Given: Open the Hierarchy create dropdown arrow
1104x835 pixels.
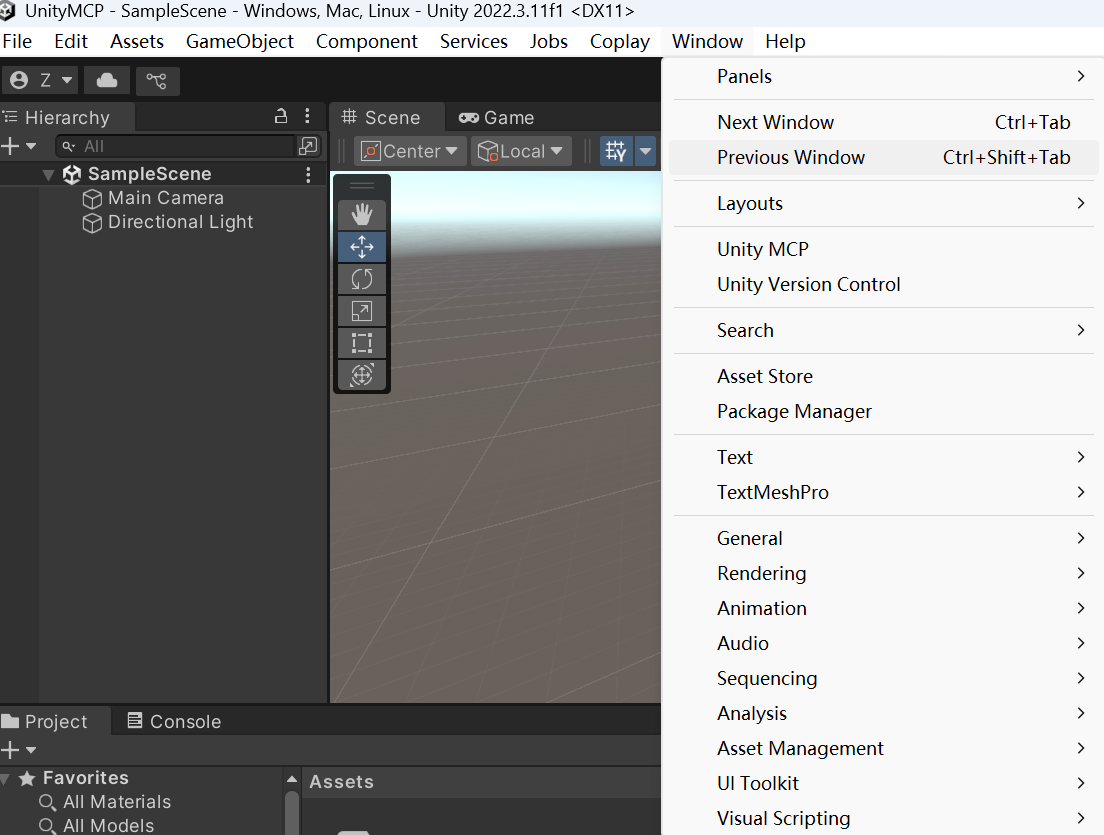Looking at the screenshot, I should coord(31,146).
